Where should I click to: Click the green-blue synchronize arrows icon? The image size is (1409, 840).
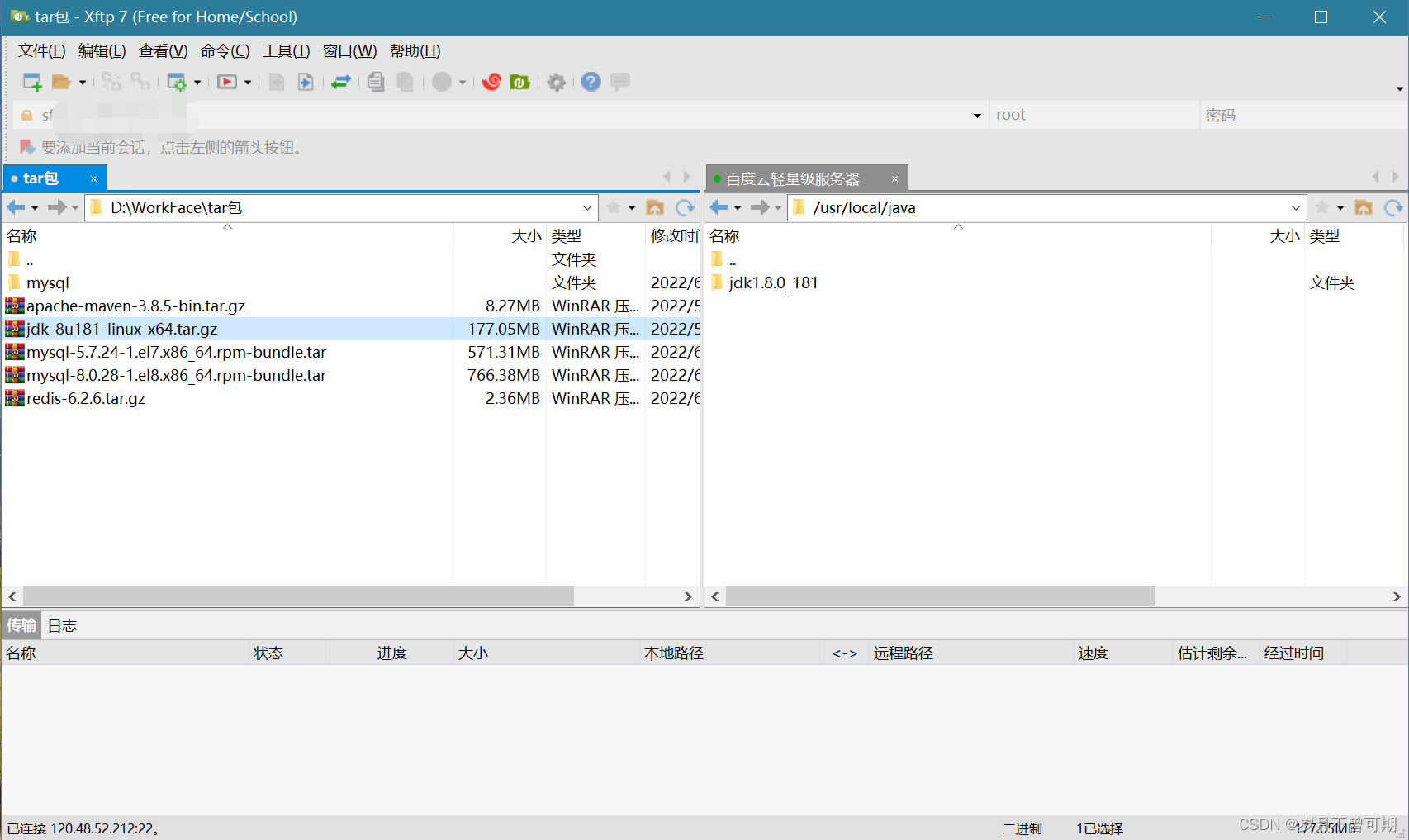(341, 82)
